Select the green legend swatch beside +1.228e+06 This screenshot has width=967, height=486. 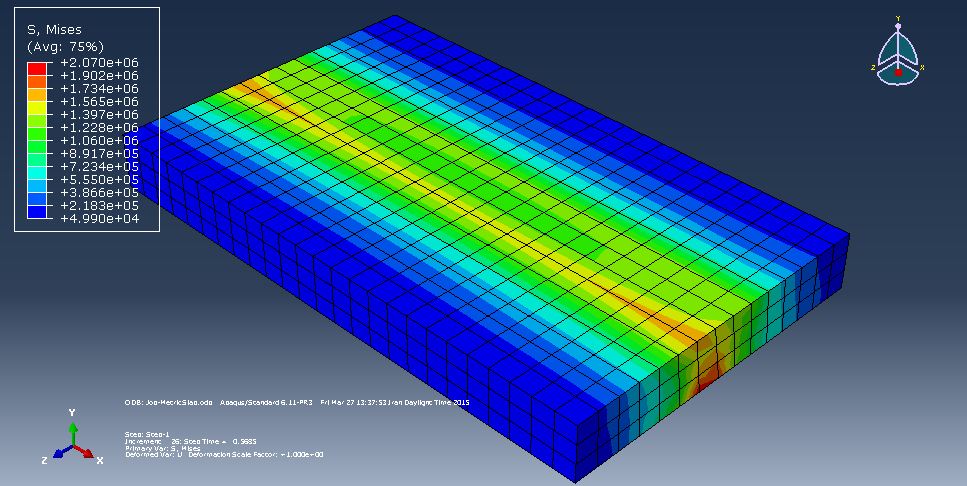click(x=36, y=134)
